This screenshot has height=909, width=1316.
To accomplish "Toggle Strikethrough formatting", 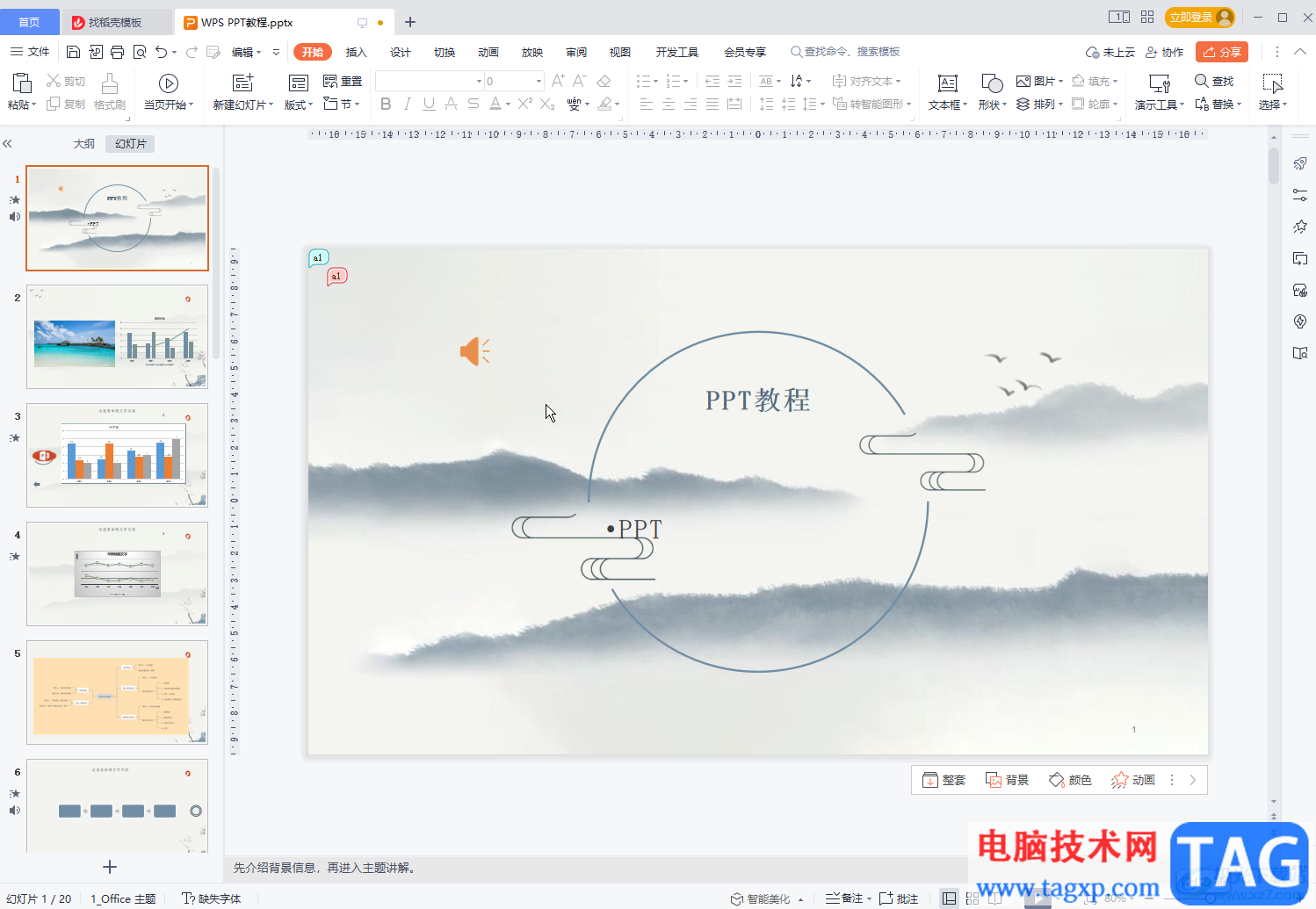I will tap(473, 104).
